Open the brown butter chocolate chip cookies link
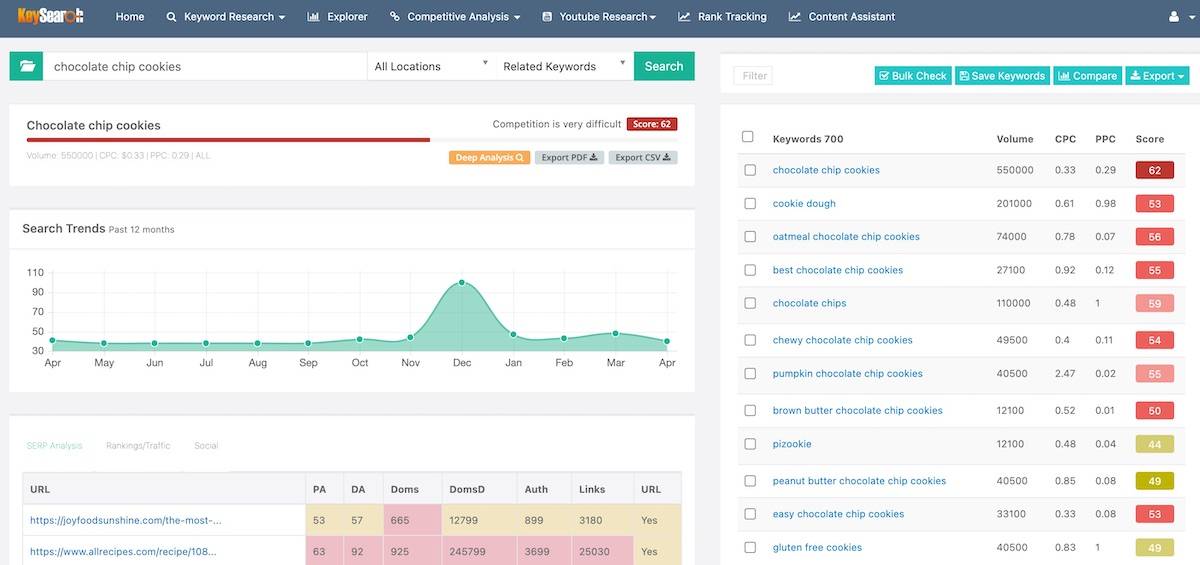 pos(858,410)
